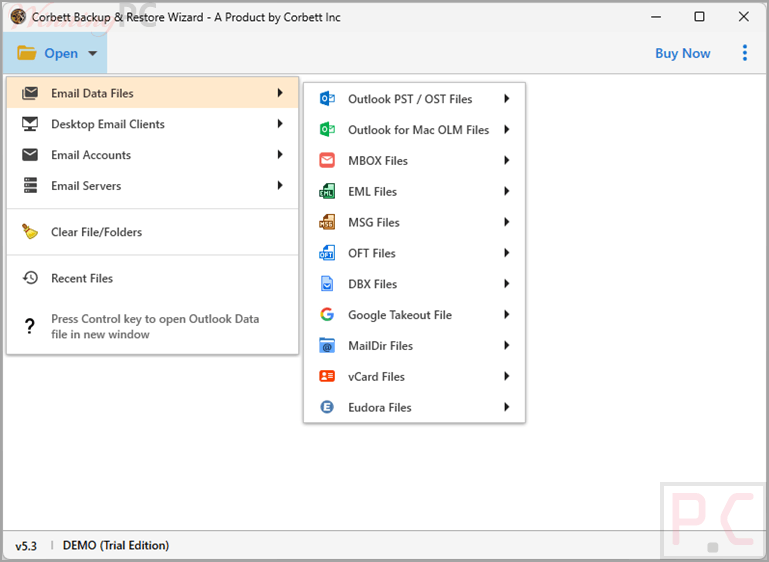Click the Buy Now link
The width and height of the screenshot is (769, 562).
click(x=682, y=53)
